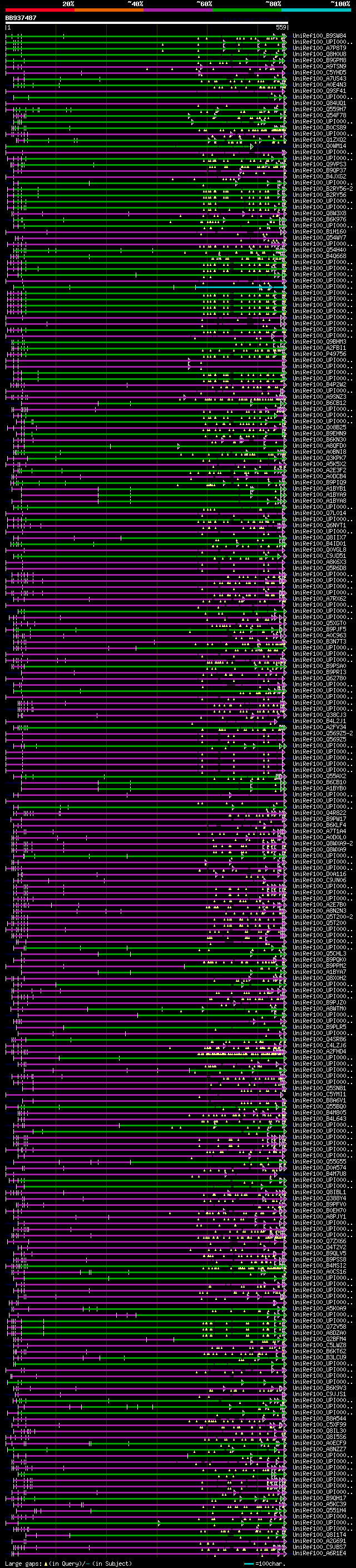Open hit UniRef100_Q4R822
The height and width of the screenshot is (1568, 356).
pos(319,813)
